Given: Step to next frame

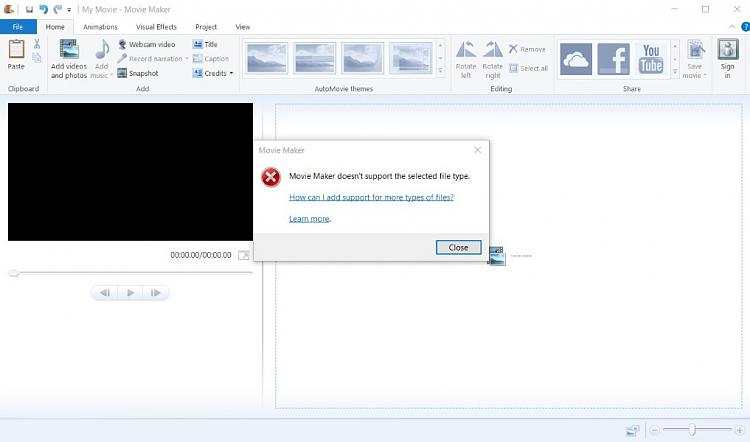Looking at the screenshot, I should (x=155, y=293).
